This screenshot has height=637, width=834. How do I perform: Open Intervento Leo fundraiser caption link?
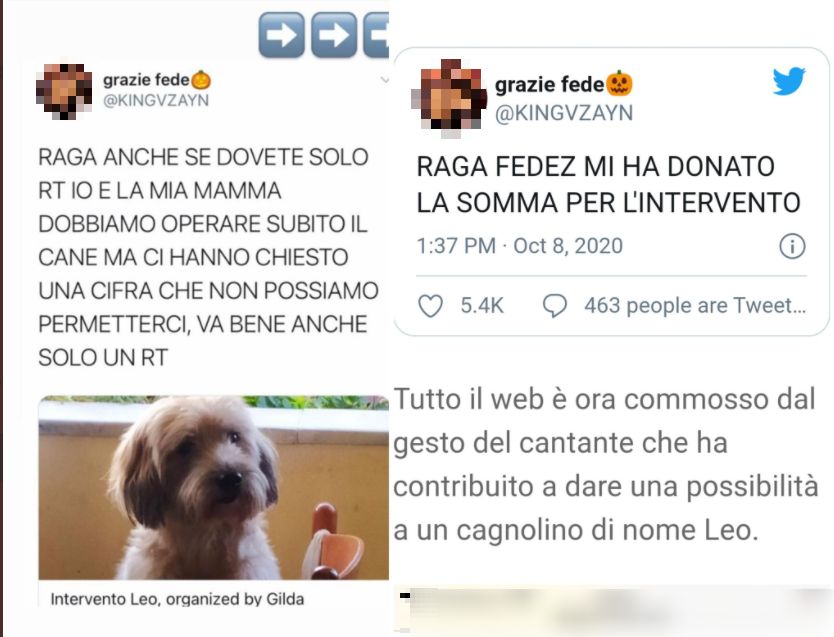click(177, 599)
